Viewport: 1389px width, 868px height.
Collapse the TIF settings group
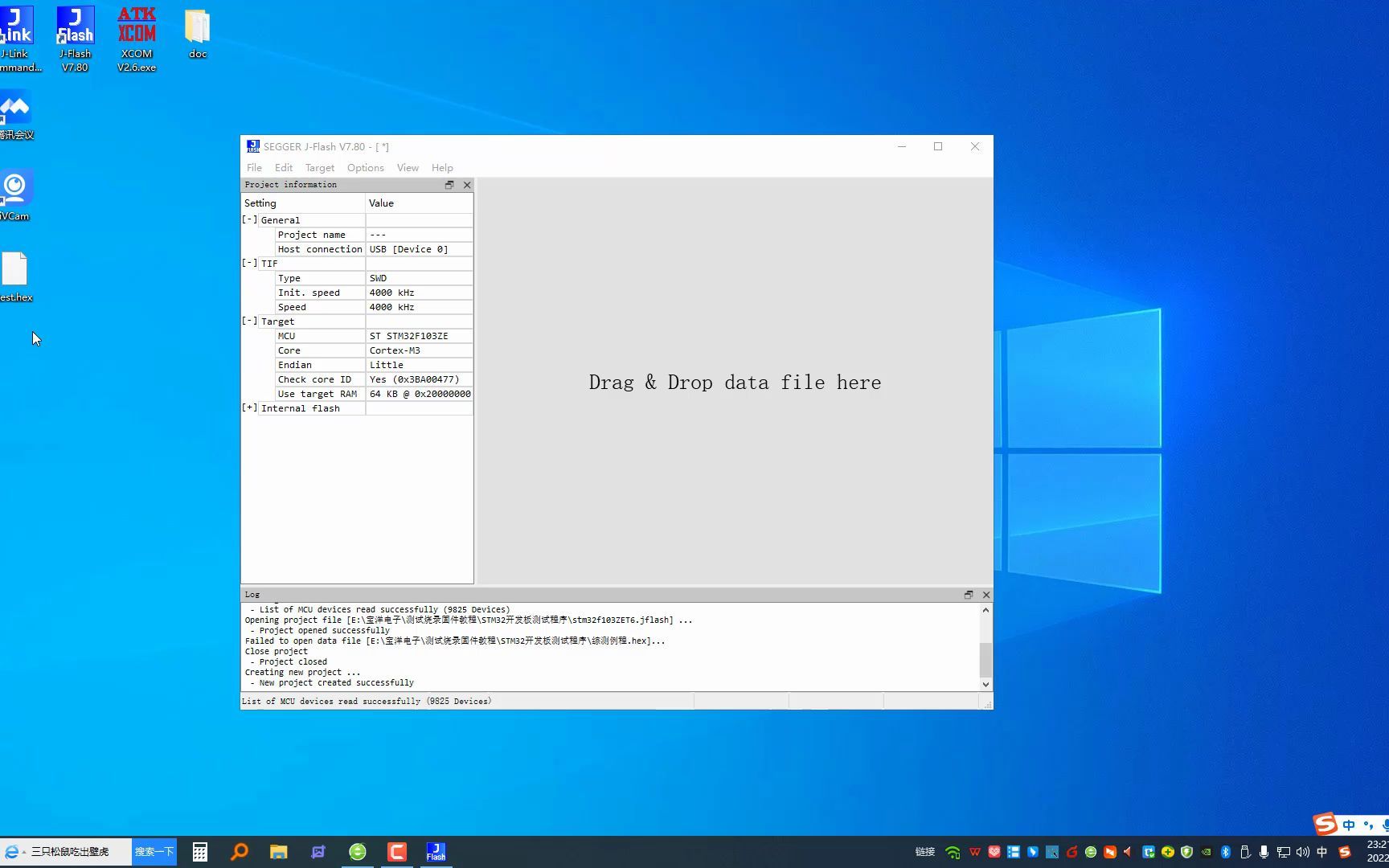[250, 263]
